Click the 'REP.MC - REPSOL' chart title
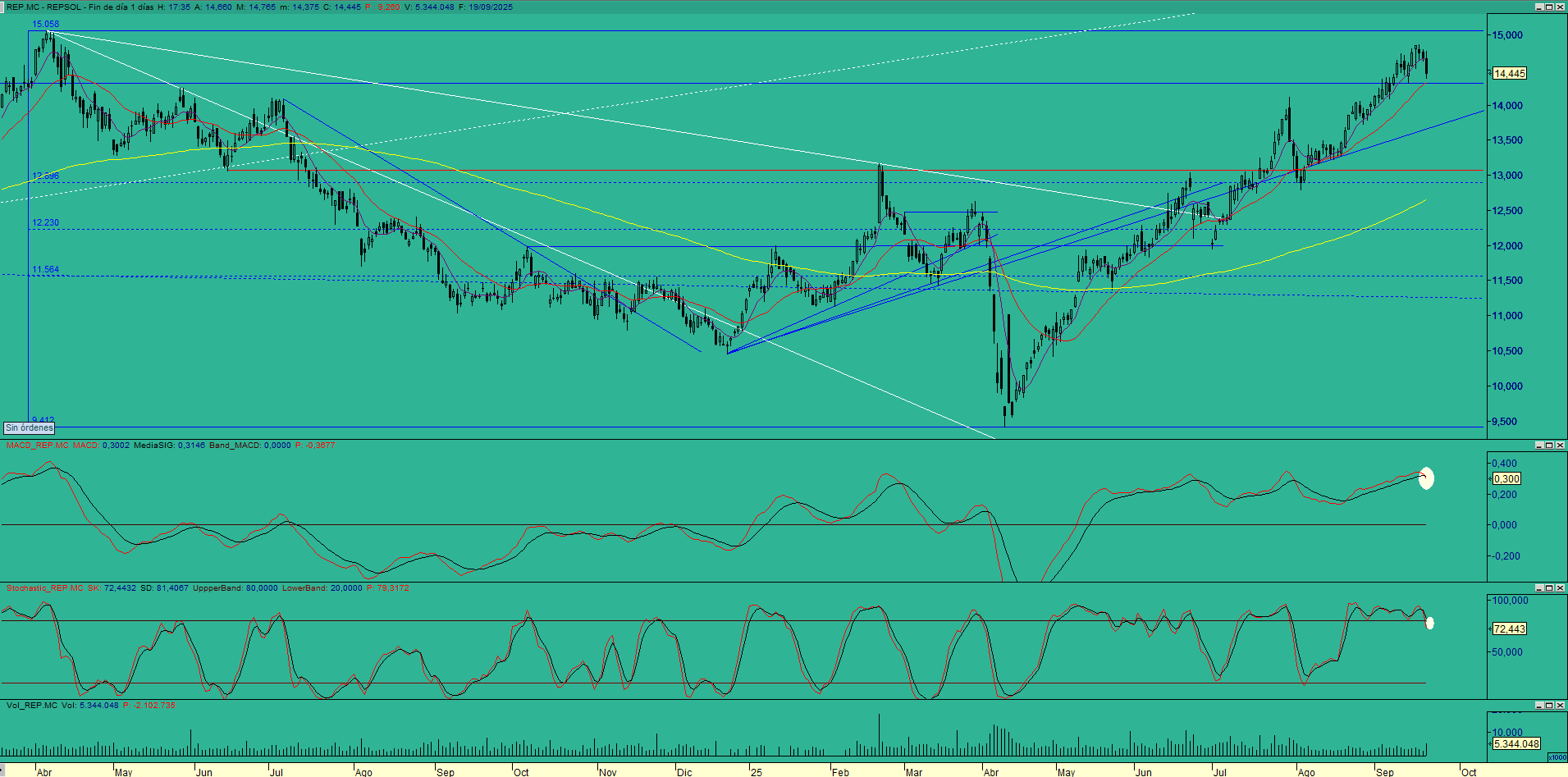This screenshot has width=1568, height=777. 44,7
